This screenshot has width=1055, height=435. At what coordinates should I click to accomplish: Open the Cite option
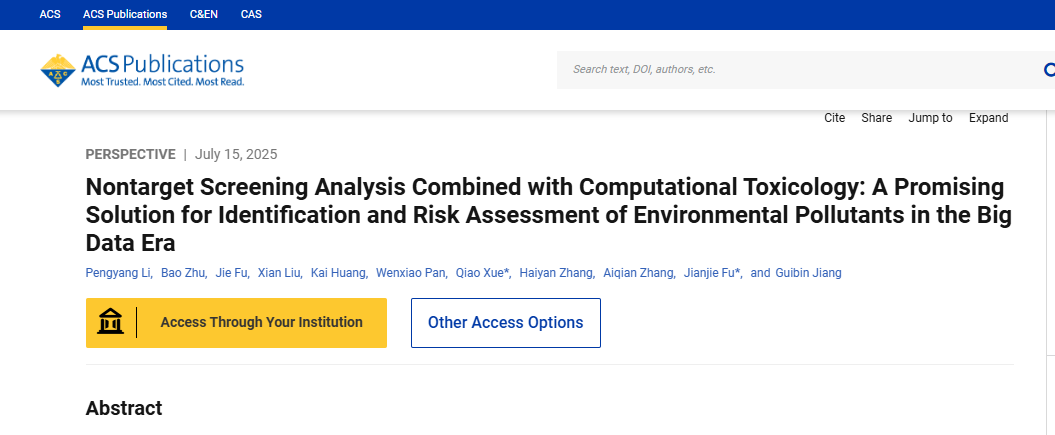tap(834, 118)
